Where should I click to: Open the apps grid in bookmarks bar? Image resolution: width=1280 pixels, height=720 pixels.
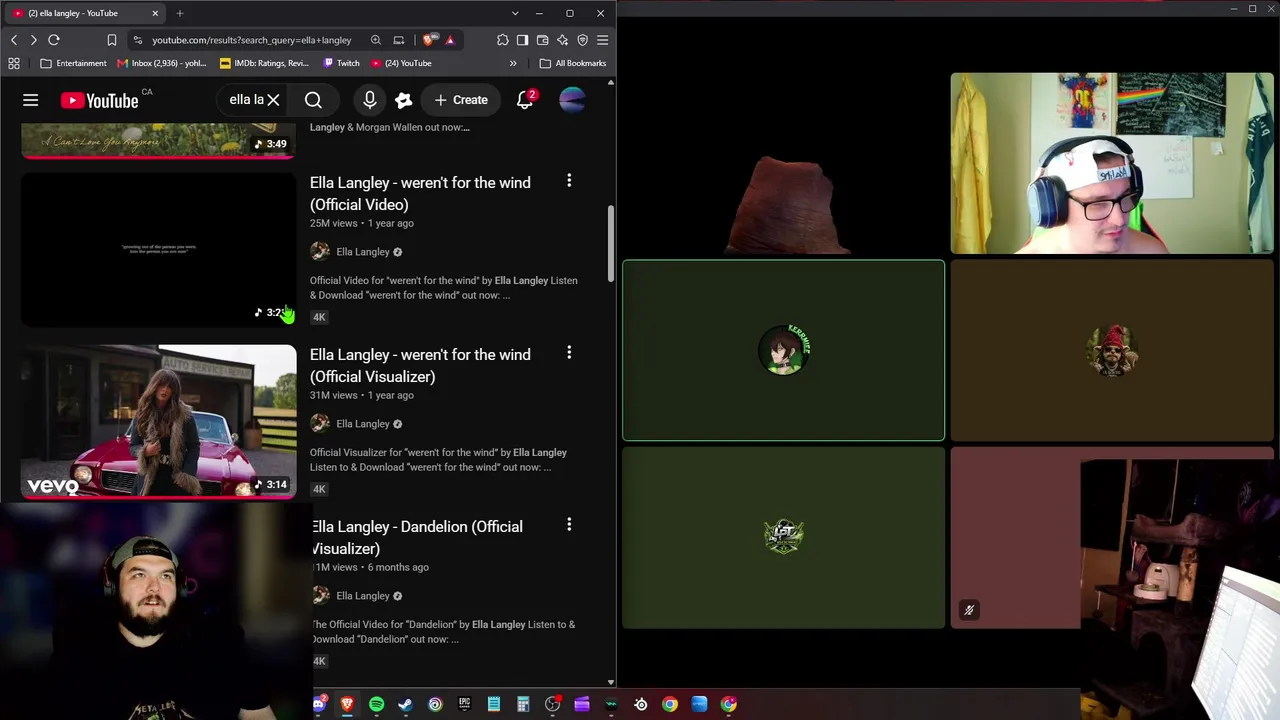tap(14, 63)
